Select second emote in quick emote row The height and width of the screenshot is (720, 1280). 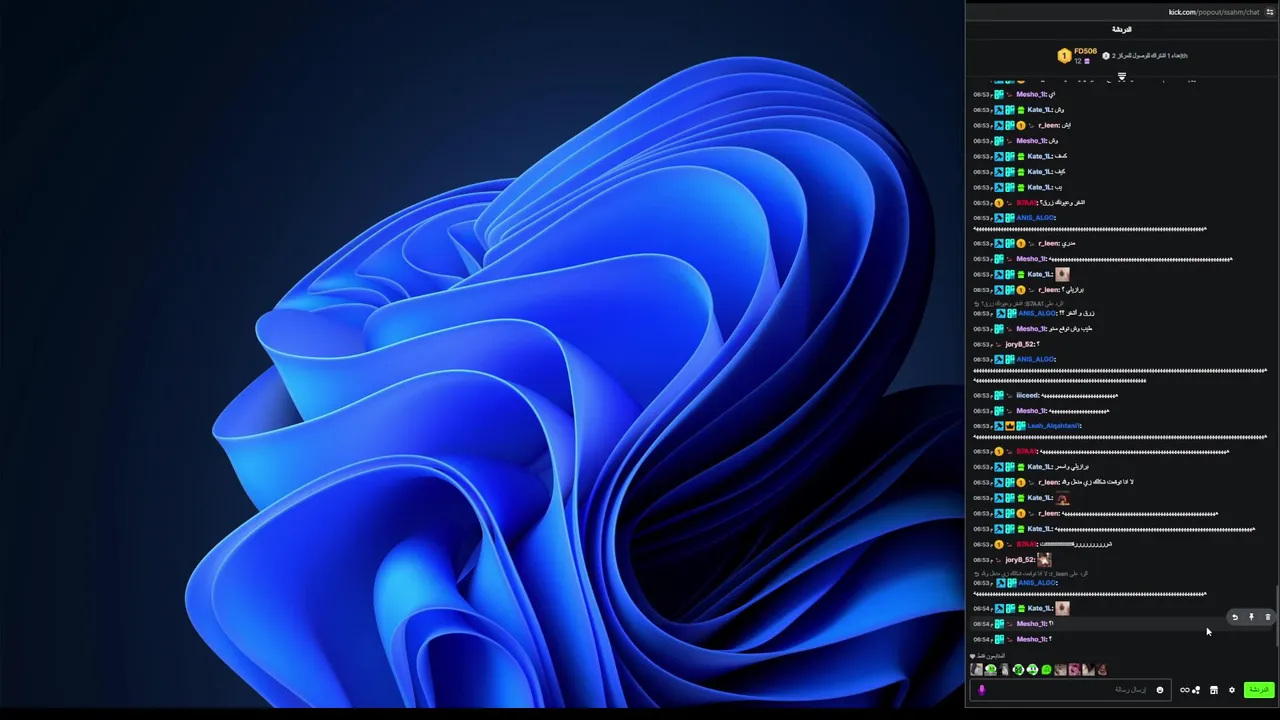tap(990, 670)
